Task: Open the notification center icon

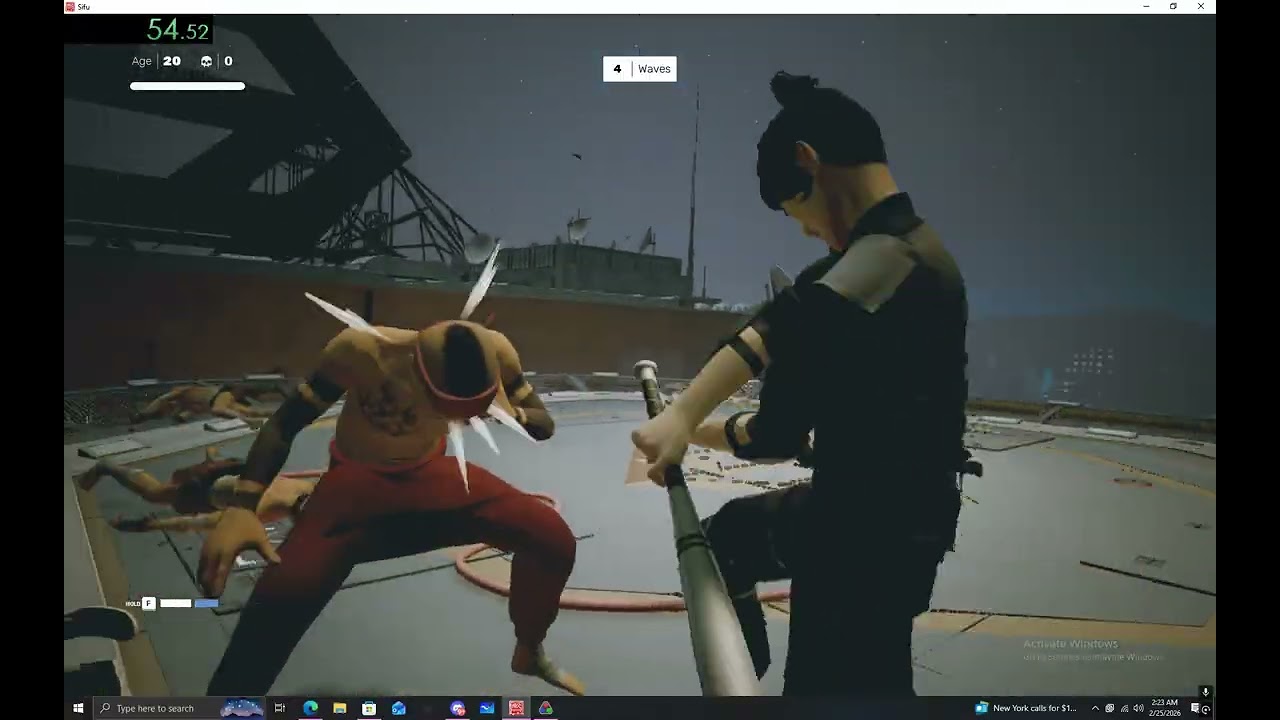Action: tap(1195, 708)
